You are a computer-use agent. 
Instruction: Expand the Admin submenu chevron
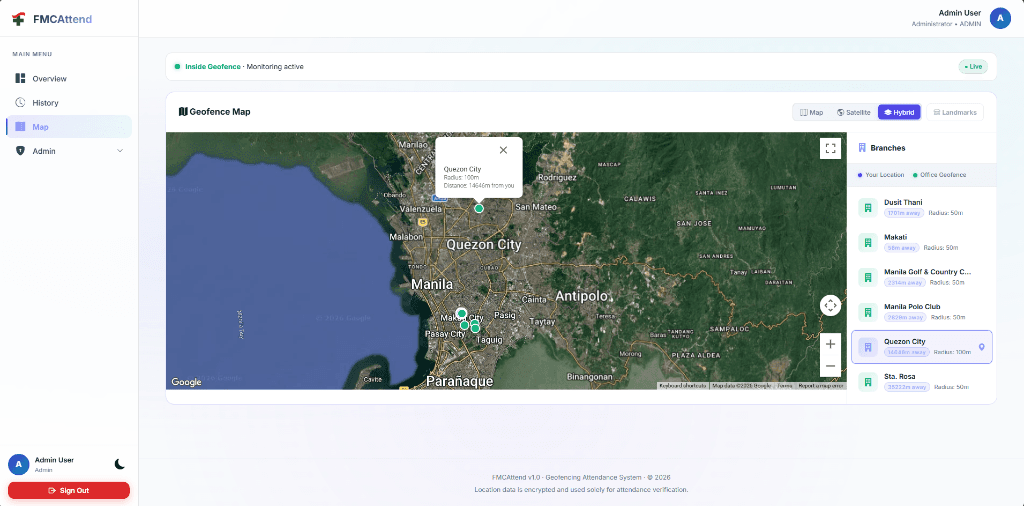[x=120, y=151]
